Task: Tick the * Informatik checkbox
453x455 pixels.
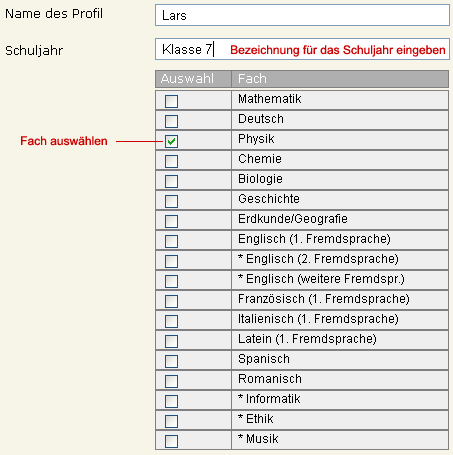Action: 171,401
